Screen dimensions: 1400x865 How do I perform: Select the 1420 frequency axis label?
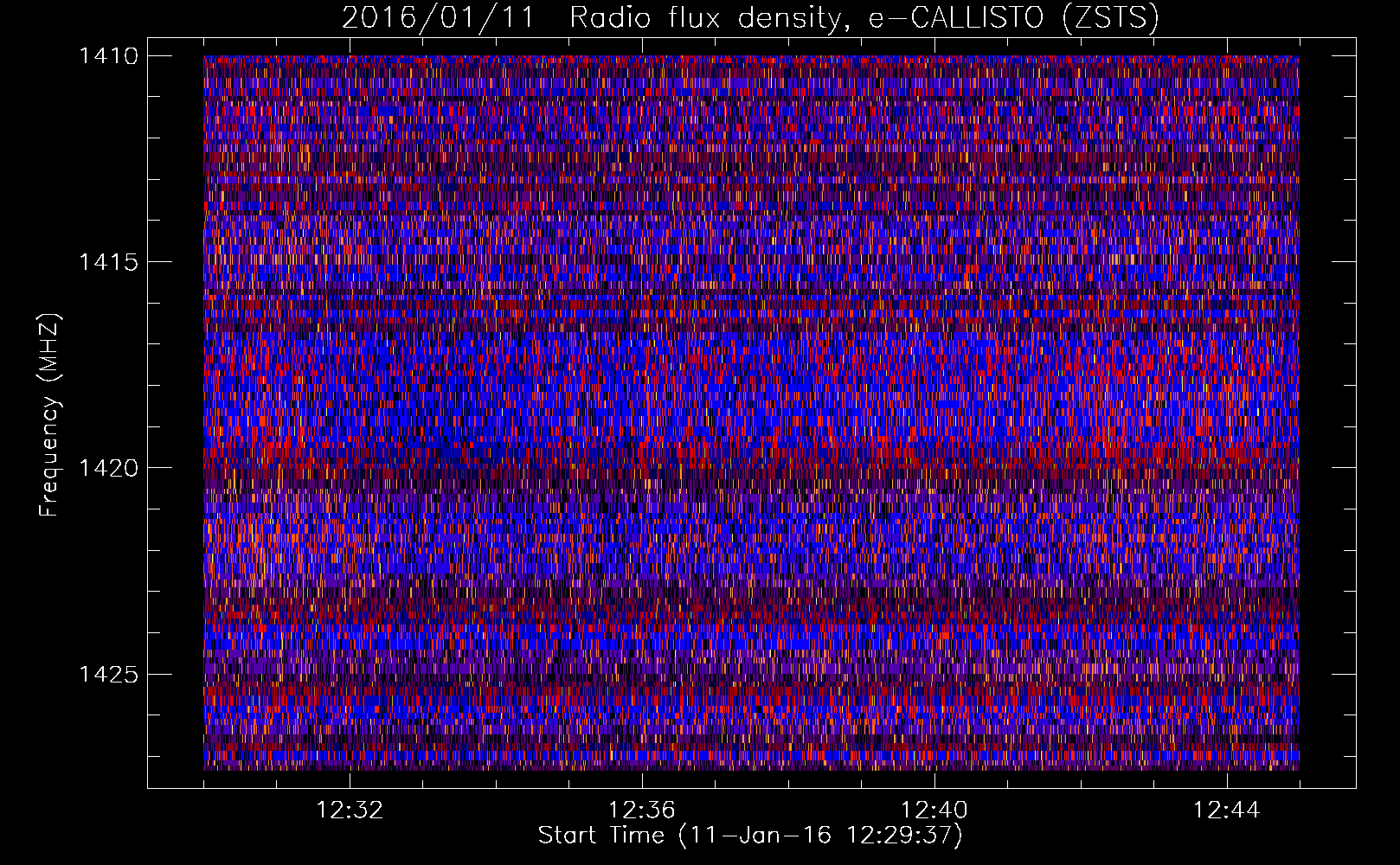point(108,468)
